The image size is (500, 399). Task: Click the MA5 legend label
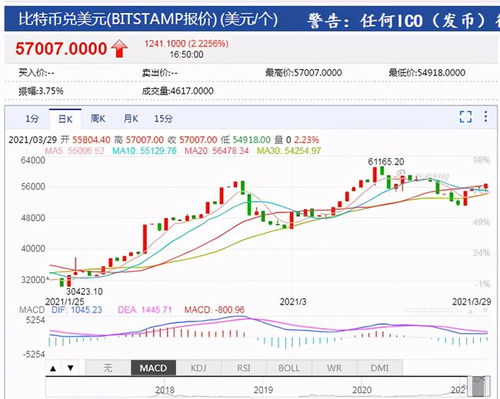point(75,151)
